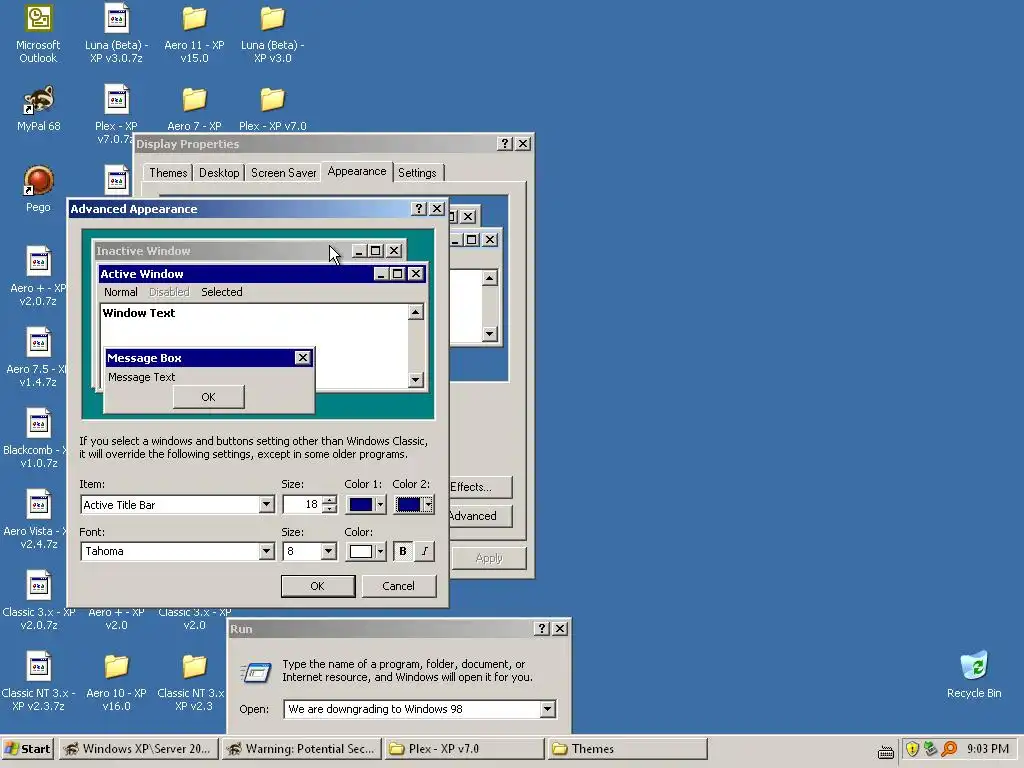Open the font Size dropdown showing 8
1024x768 pixels.
pyautogui.click(x=328, y=551)
